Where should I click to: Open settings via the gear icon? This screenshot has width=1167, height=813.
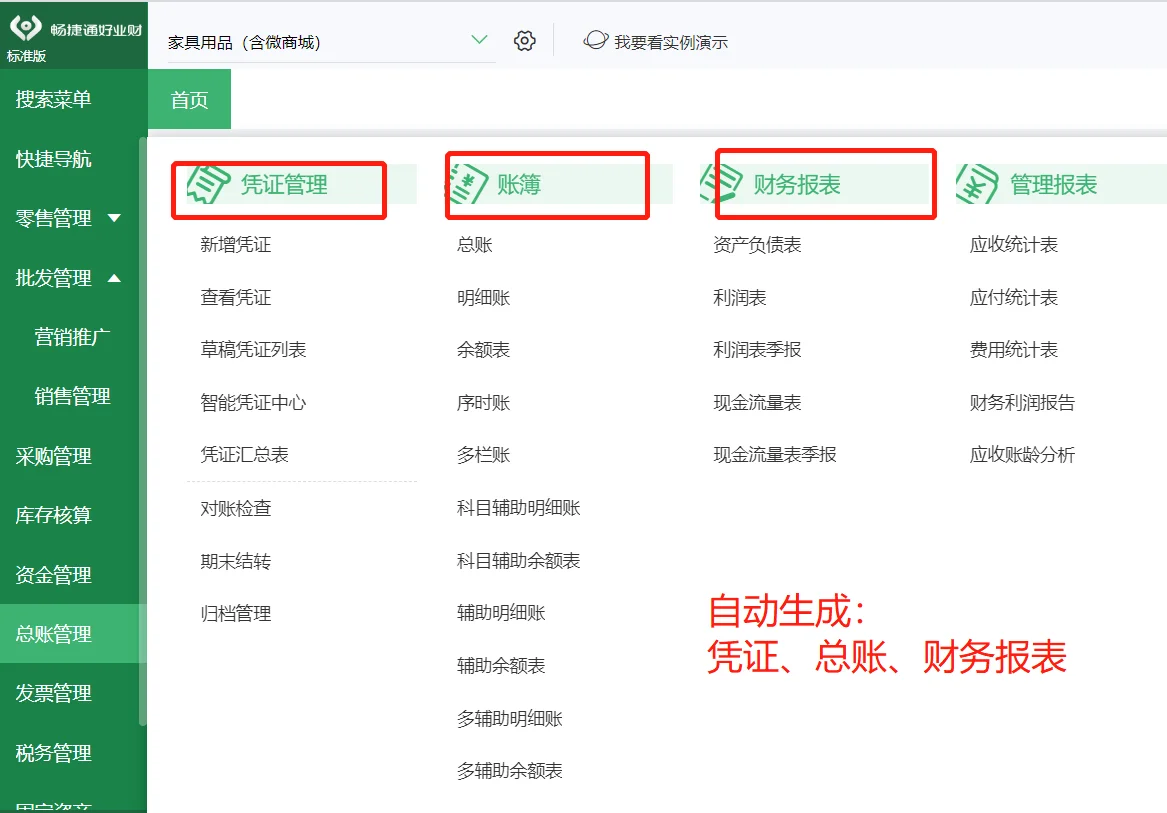524,41
